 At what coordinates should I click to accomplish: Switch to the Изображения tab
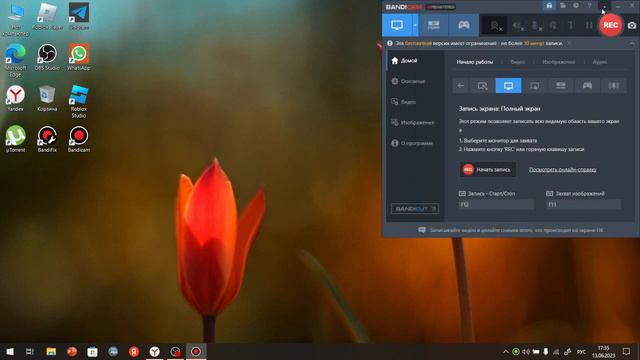tap(559, 62)
